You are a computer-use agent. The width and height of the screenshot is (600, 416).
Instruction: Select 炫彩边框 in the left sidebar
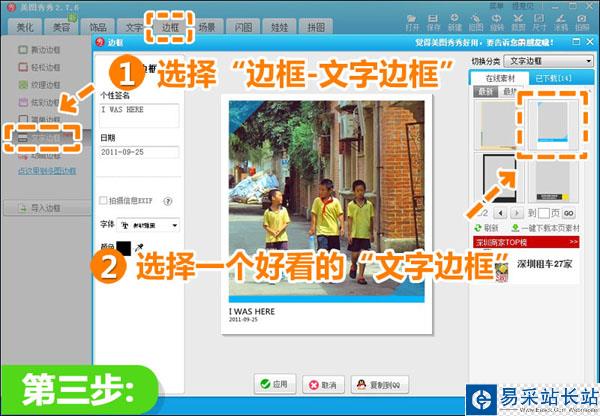(x=39, y=102)
